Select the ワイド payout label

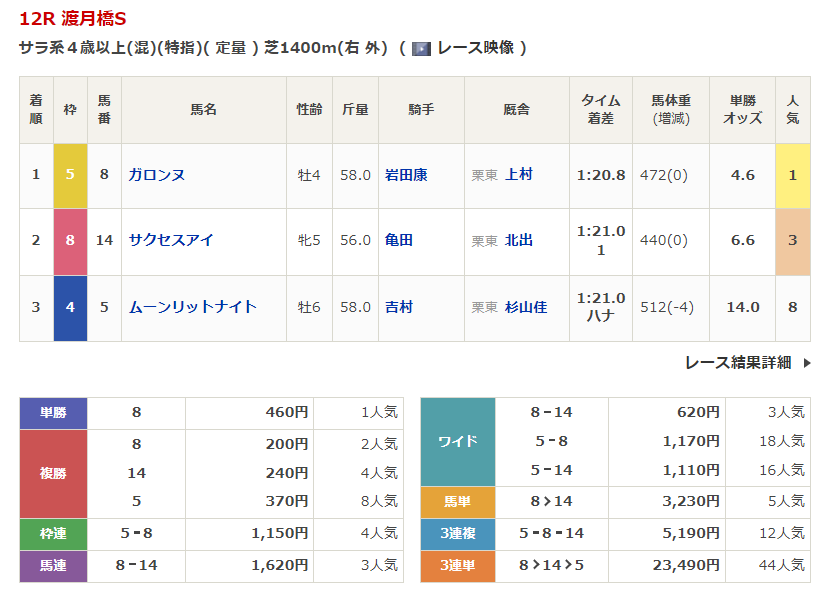point(458,441)
